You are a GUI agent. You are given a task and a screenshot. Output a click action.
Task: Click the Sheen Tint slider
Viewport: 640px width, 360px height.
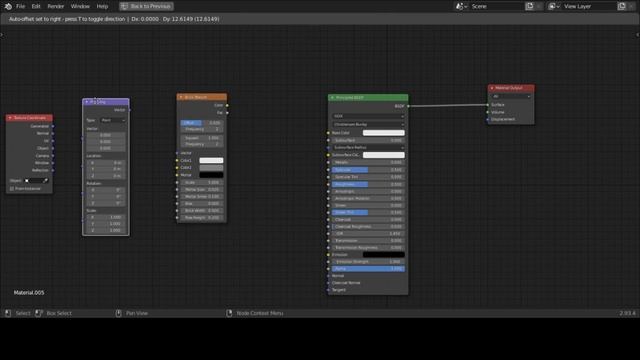(368, 213)
